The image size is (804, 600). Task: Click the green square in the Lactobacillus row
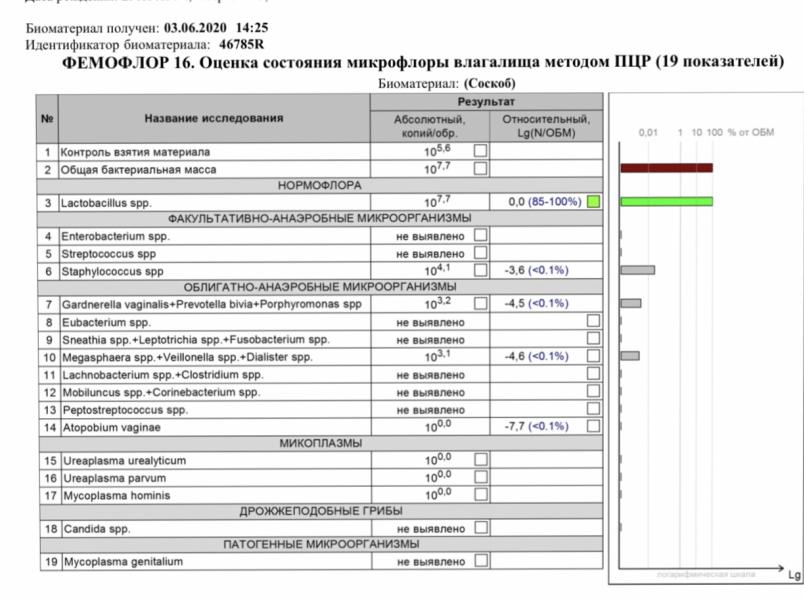(593, 202)
